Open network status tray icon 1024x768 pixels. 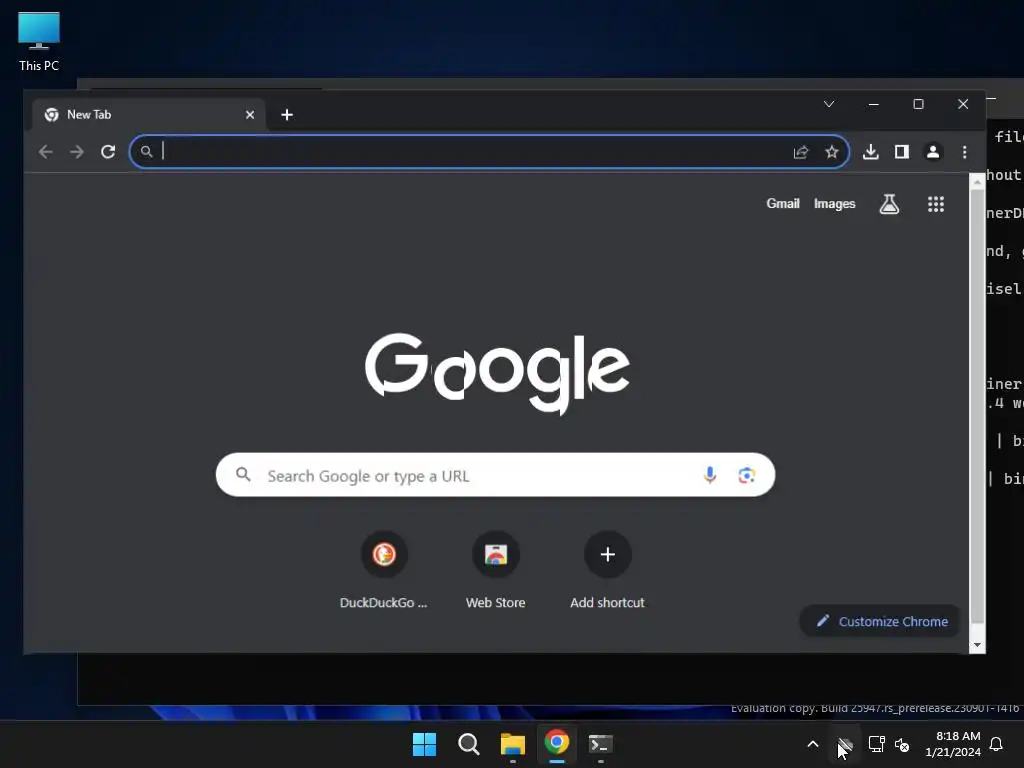click(x=876, y=744)
